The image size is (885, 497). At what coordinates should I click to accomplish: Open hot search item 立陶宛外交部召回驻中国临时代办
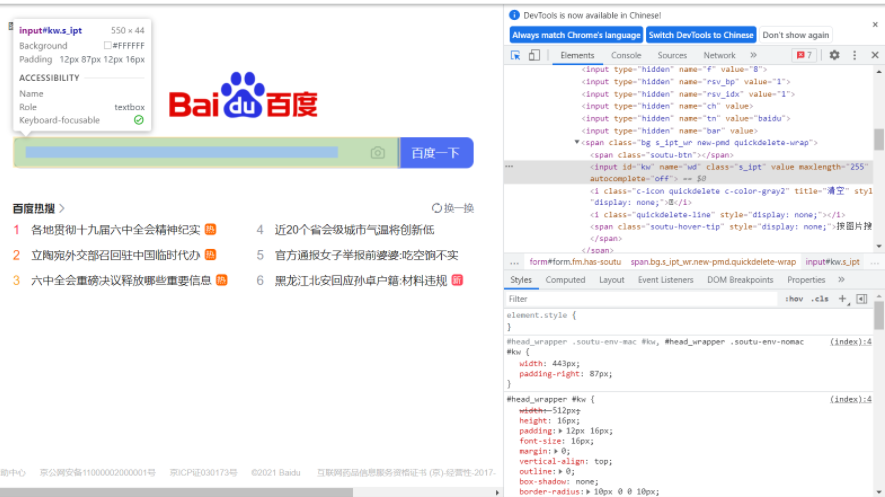(116, 255)
